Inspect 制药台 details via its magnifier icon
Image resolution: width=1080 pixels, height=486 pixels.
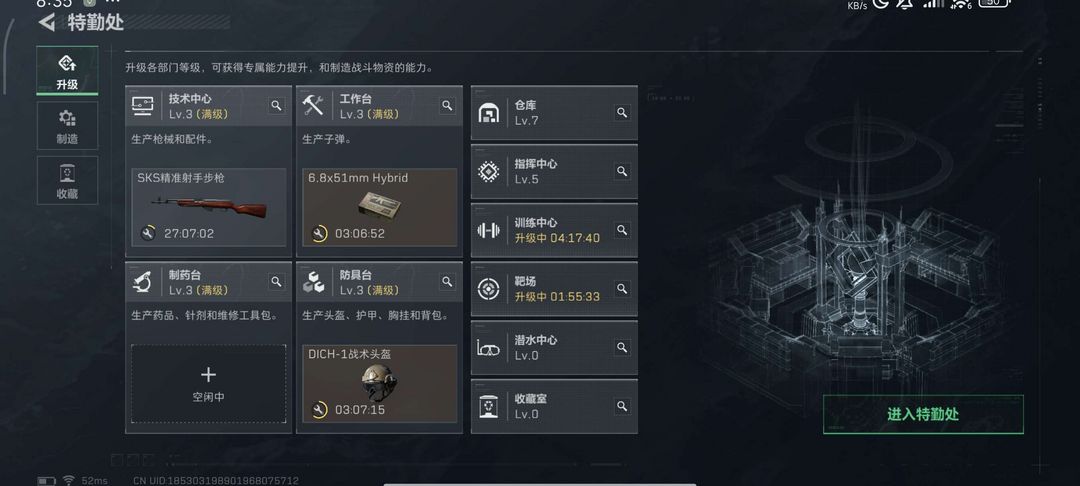coord(276,282)
